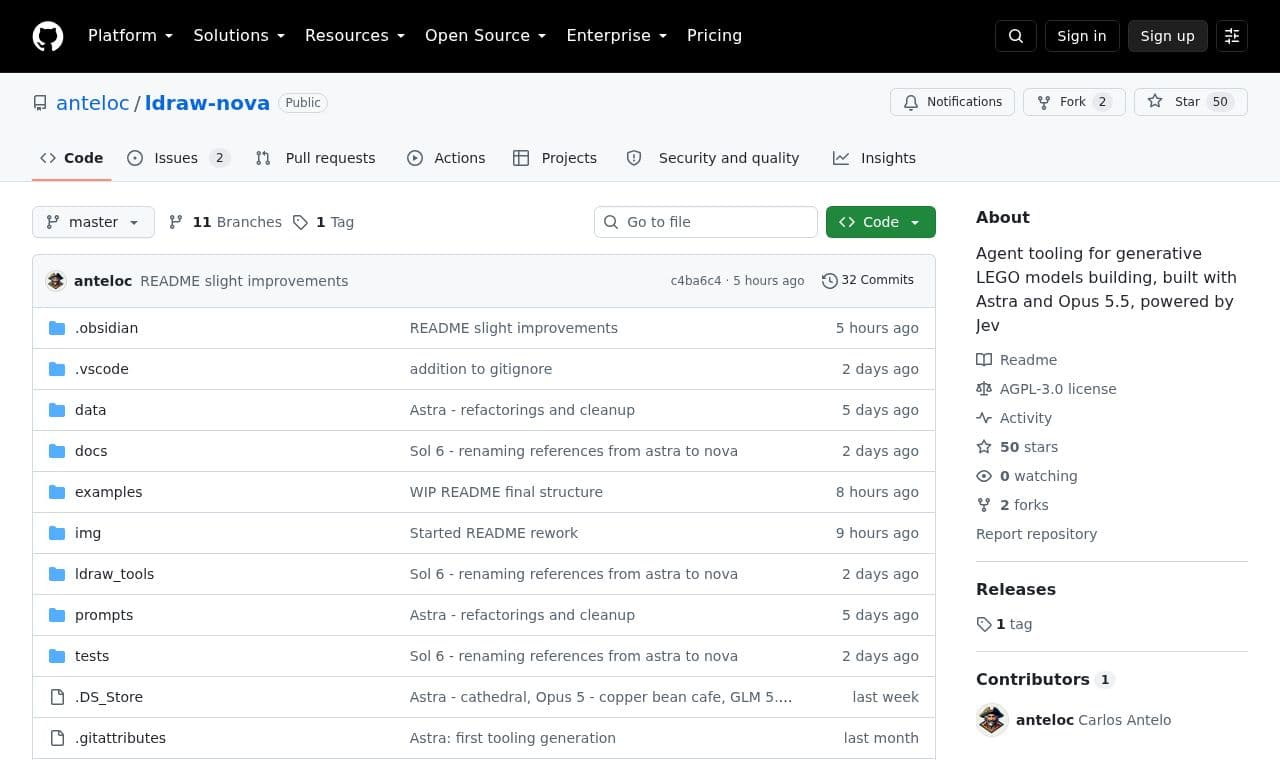This screenshot has height=760, width=1280.
Task: Click the data folder icon
Action: tap(57, 410)
